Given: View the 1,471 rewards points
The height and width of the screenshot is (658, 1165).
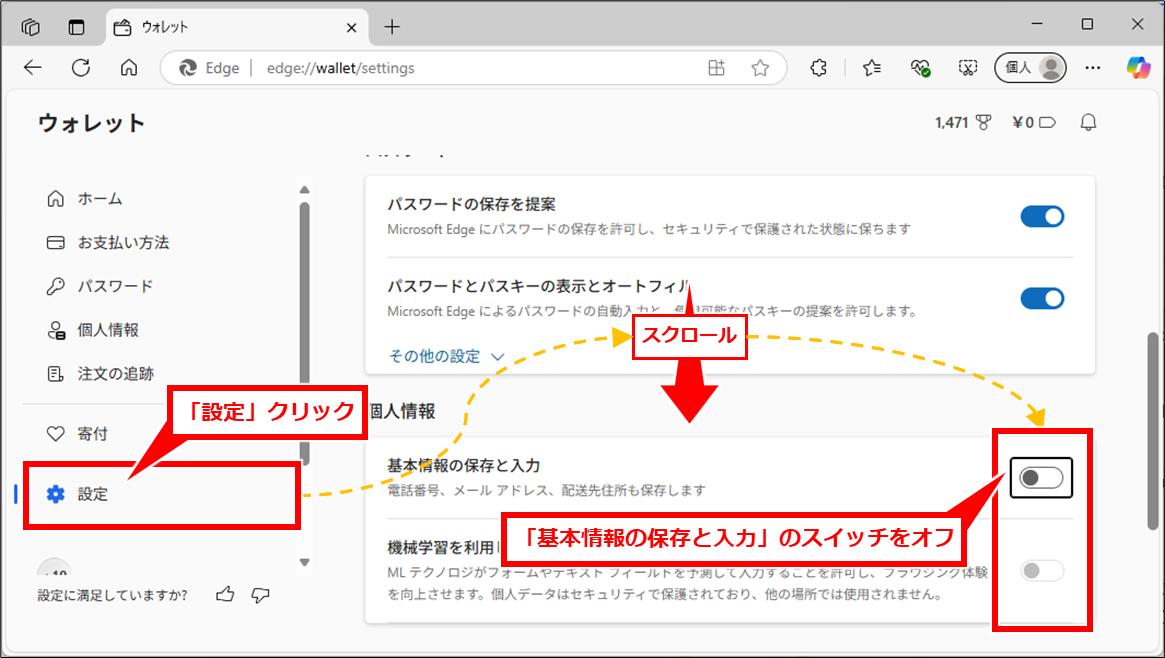Looking at the screenshot, I should coord(963,123).
